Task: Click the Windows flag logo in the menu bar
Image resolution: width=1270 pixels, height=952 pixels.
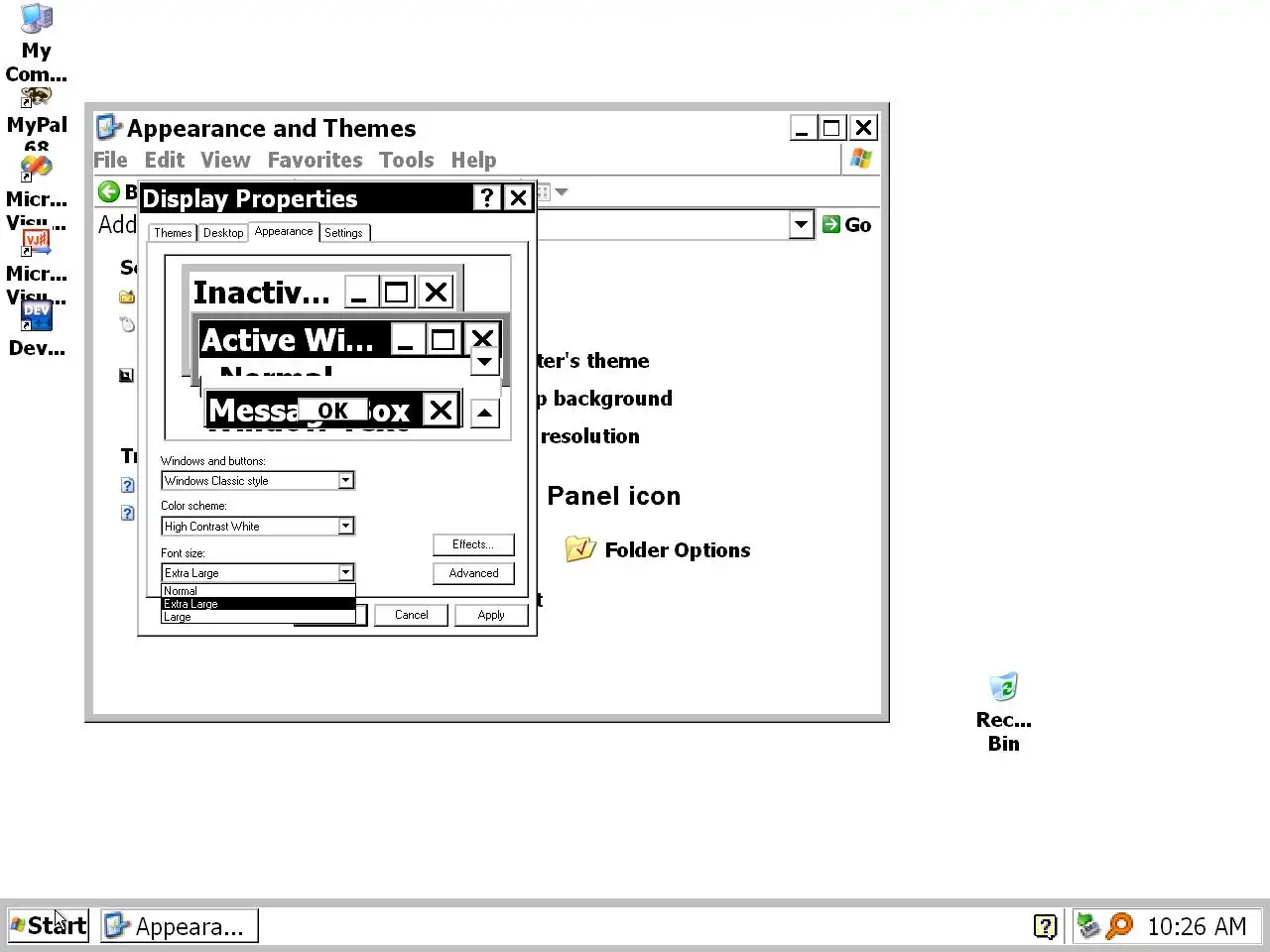Action: pos(860,159)
